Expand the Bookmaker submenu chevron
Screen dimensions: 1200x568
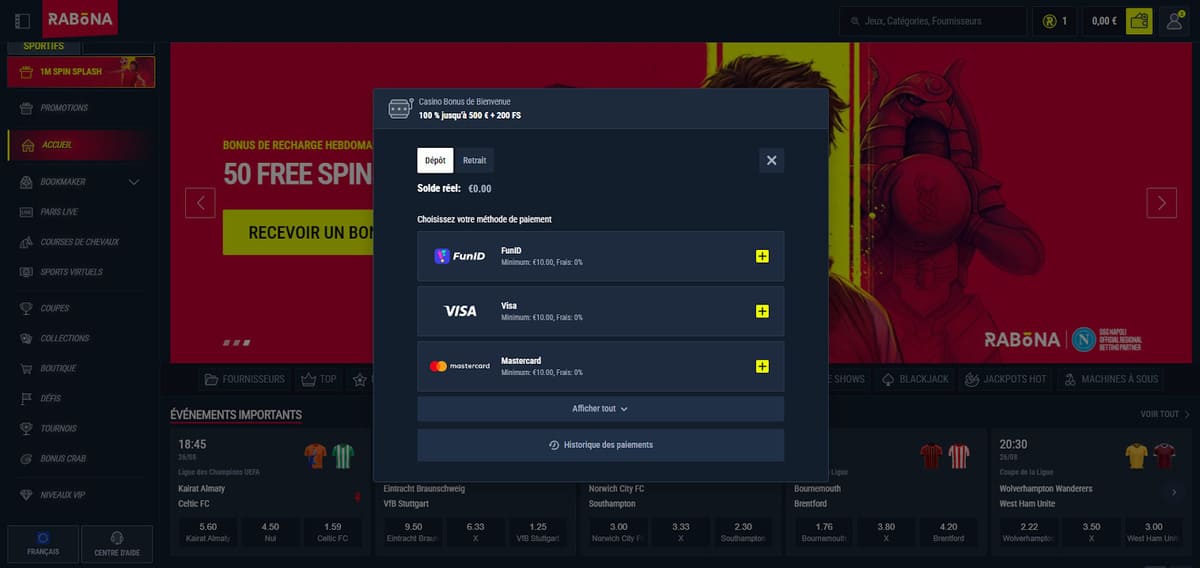pyautogui.click(x=134, y=182)
